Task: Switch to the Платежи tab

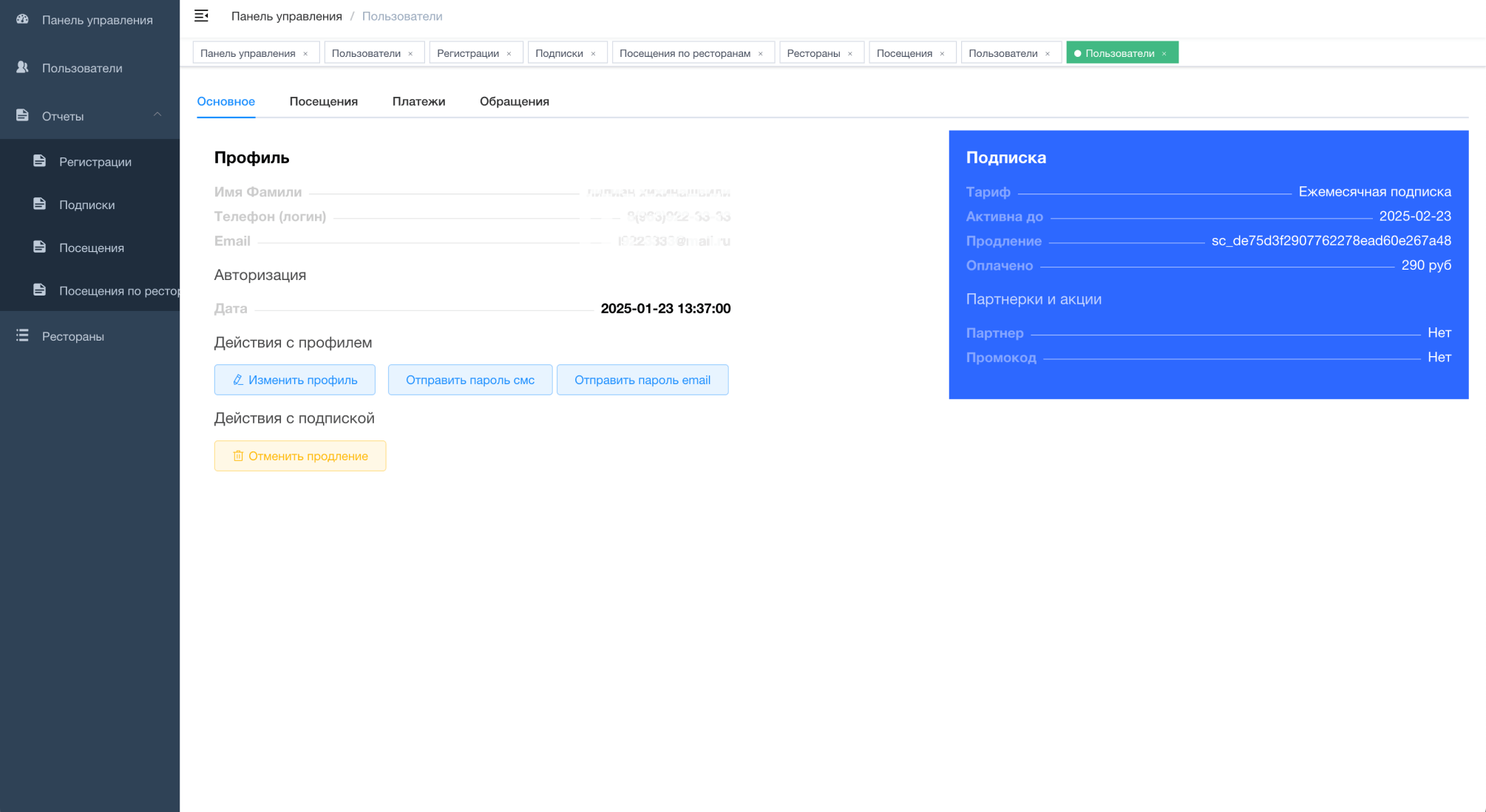Action: (418, 101)
